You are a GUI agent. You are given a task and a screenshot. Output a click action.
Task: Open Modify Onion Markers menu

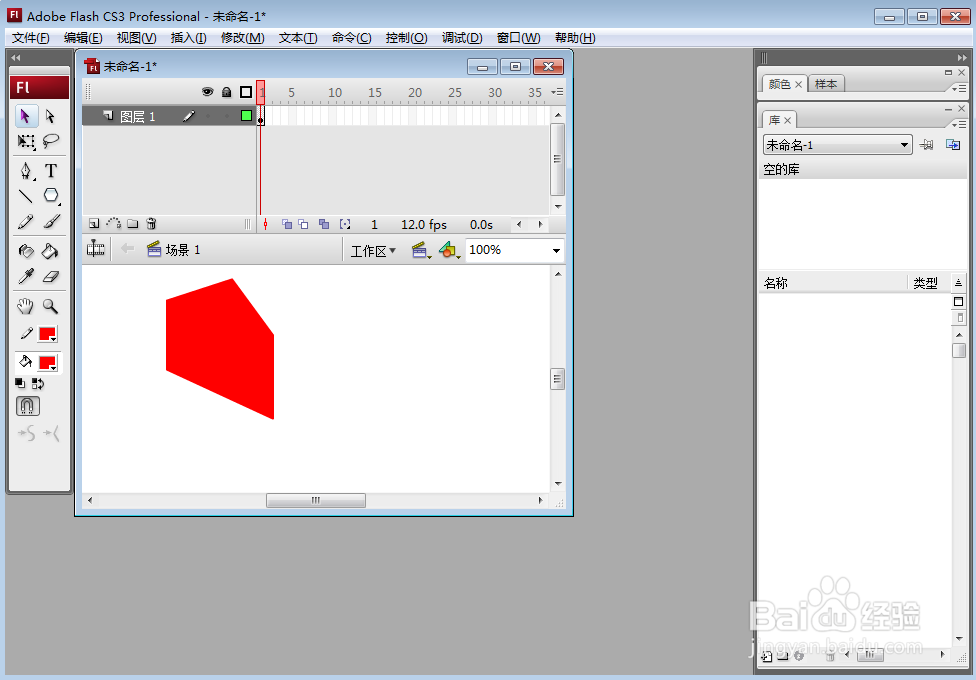[x=345, y=224]
